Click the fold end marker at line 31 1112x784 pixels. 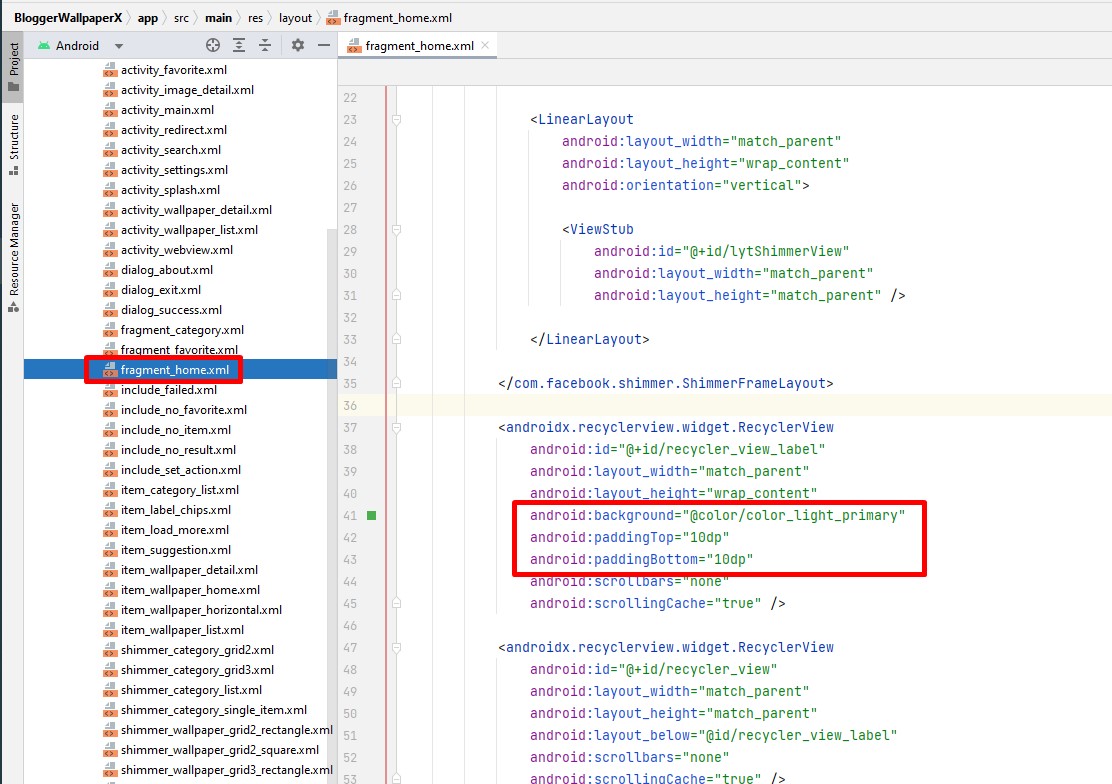(x=396, y=295)
